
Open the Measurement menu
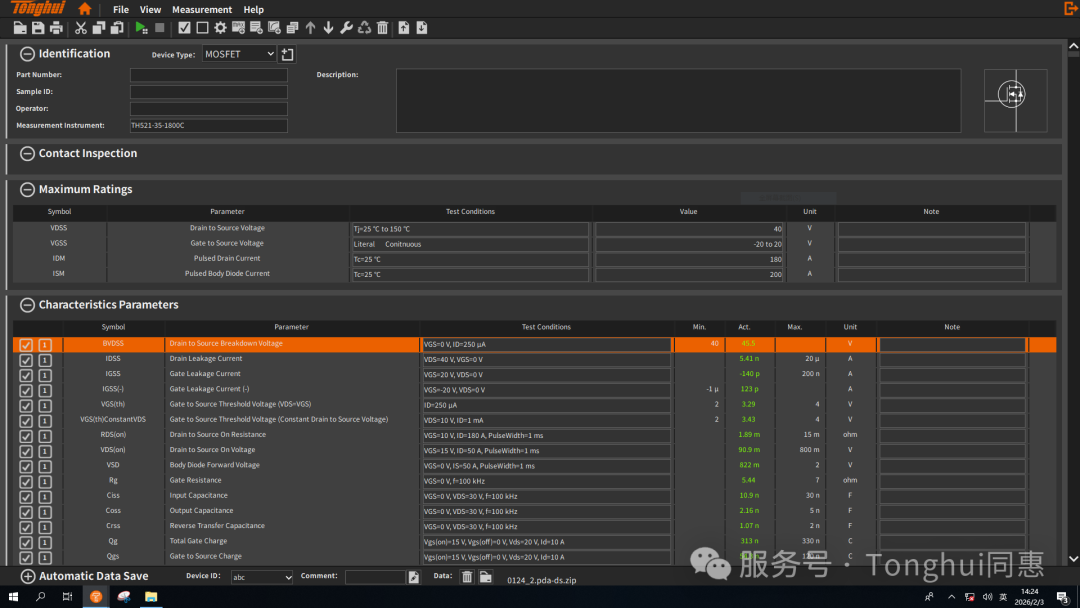click(x=202, y=10)
